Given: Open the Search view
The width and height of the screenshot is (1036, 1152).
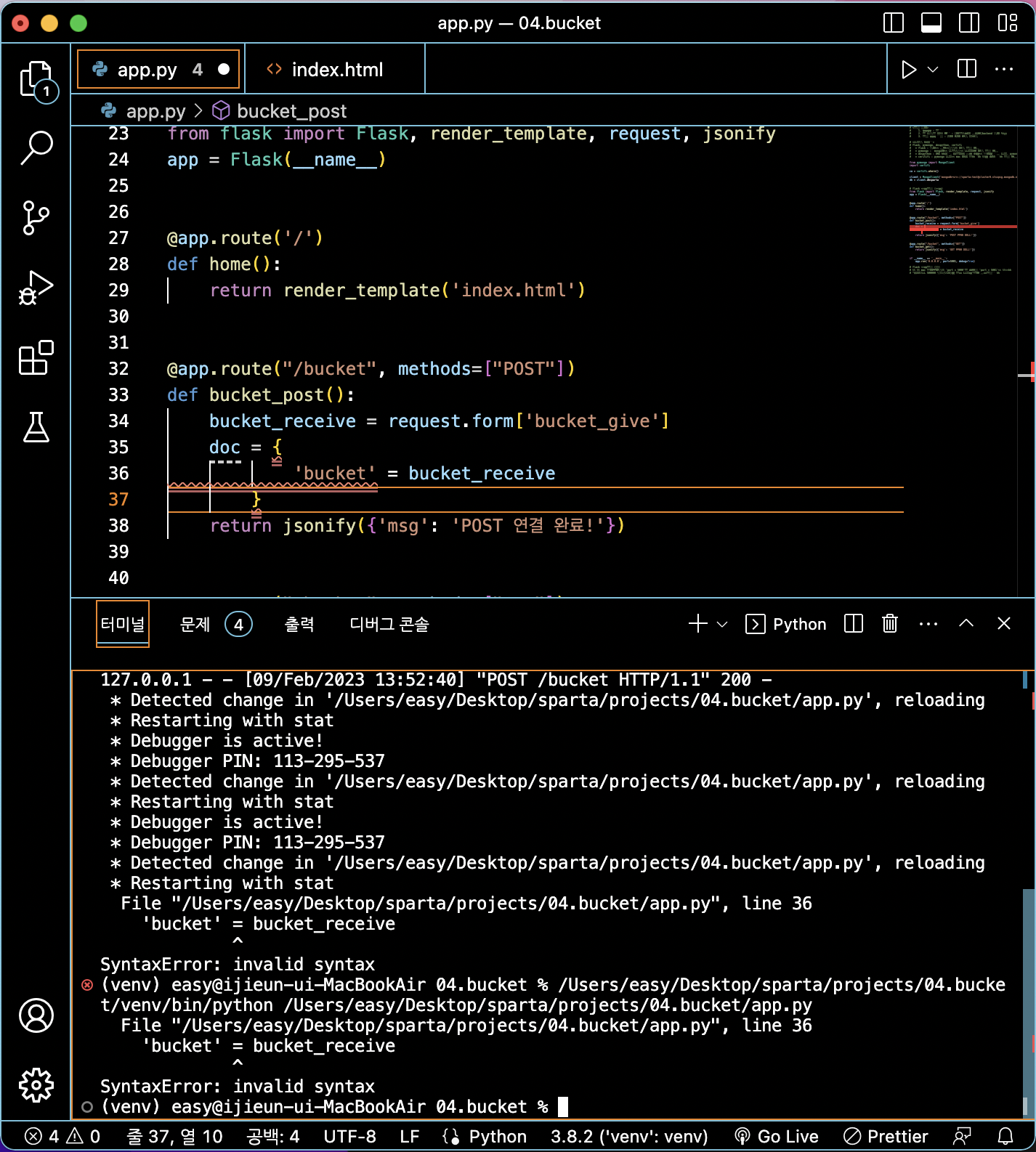Looking at the screenshot, I should 36,148.
